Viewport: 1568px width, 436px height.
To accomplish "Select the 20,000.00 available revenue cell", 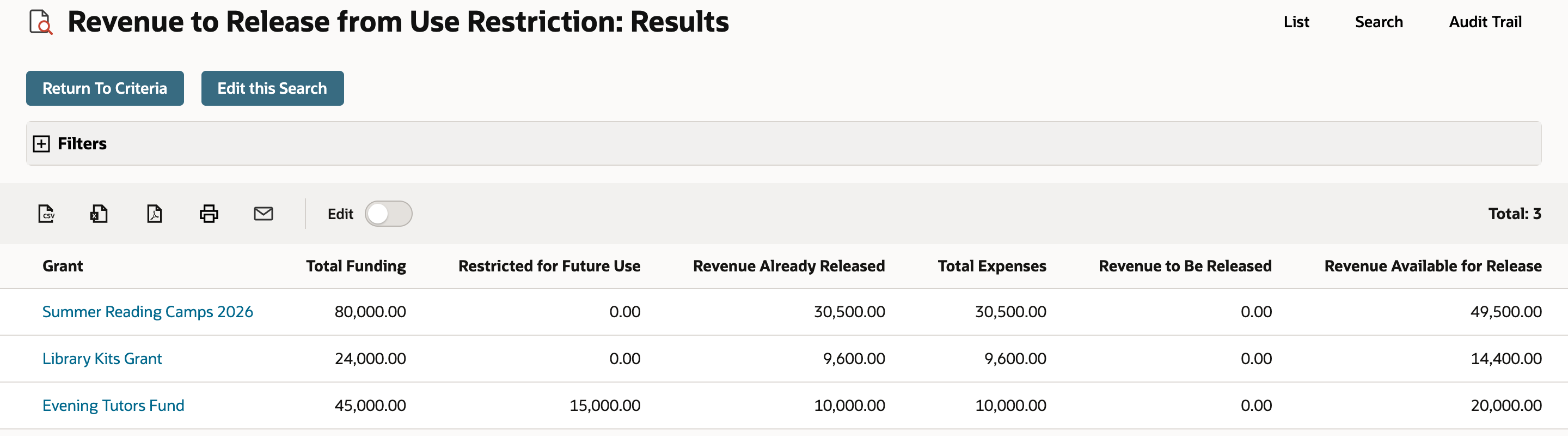I will [1506, 405].
